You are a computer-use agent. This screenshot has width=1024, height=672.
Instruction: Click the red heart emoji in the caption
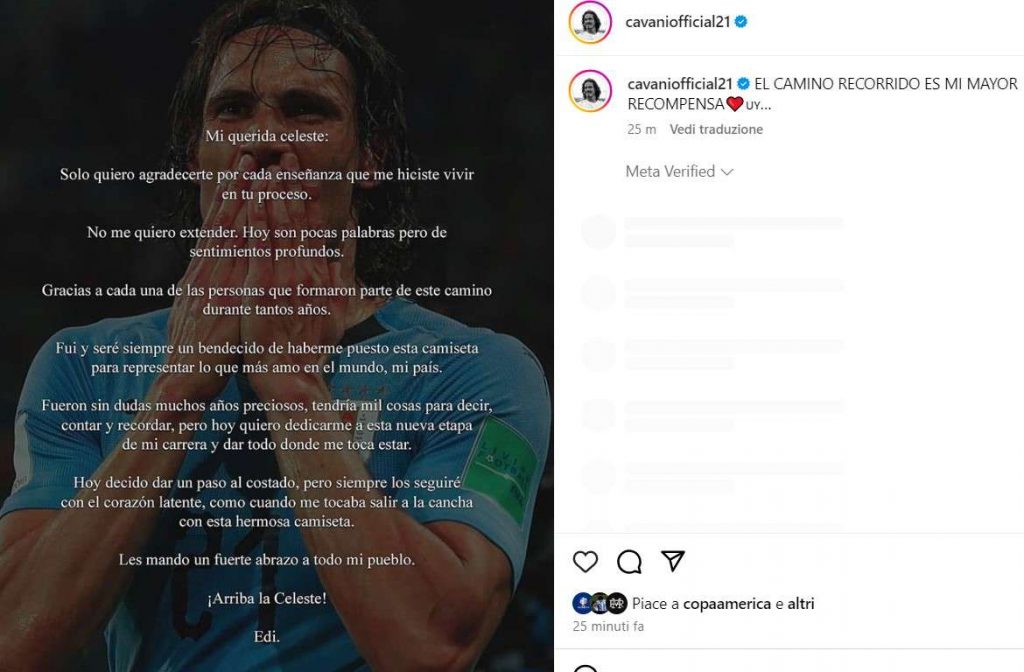735,104
